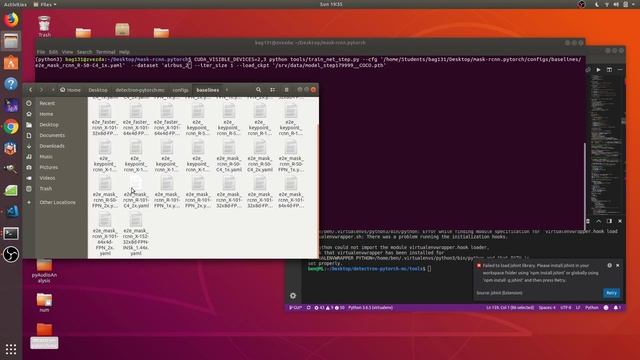This screenshot has height=360, width=640.
Task: Select Desktop in Files path bar
Action: point(98,90)
